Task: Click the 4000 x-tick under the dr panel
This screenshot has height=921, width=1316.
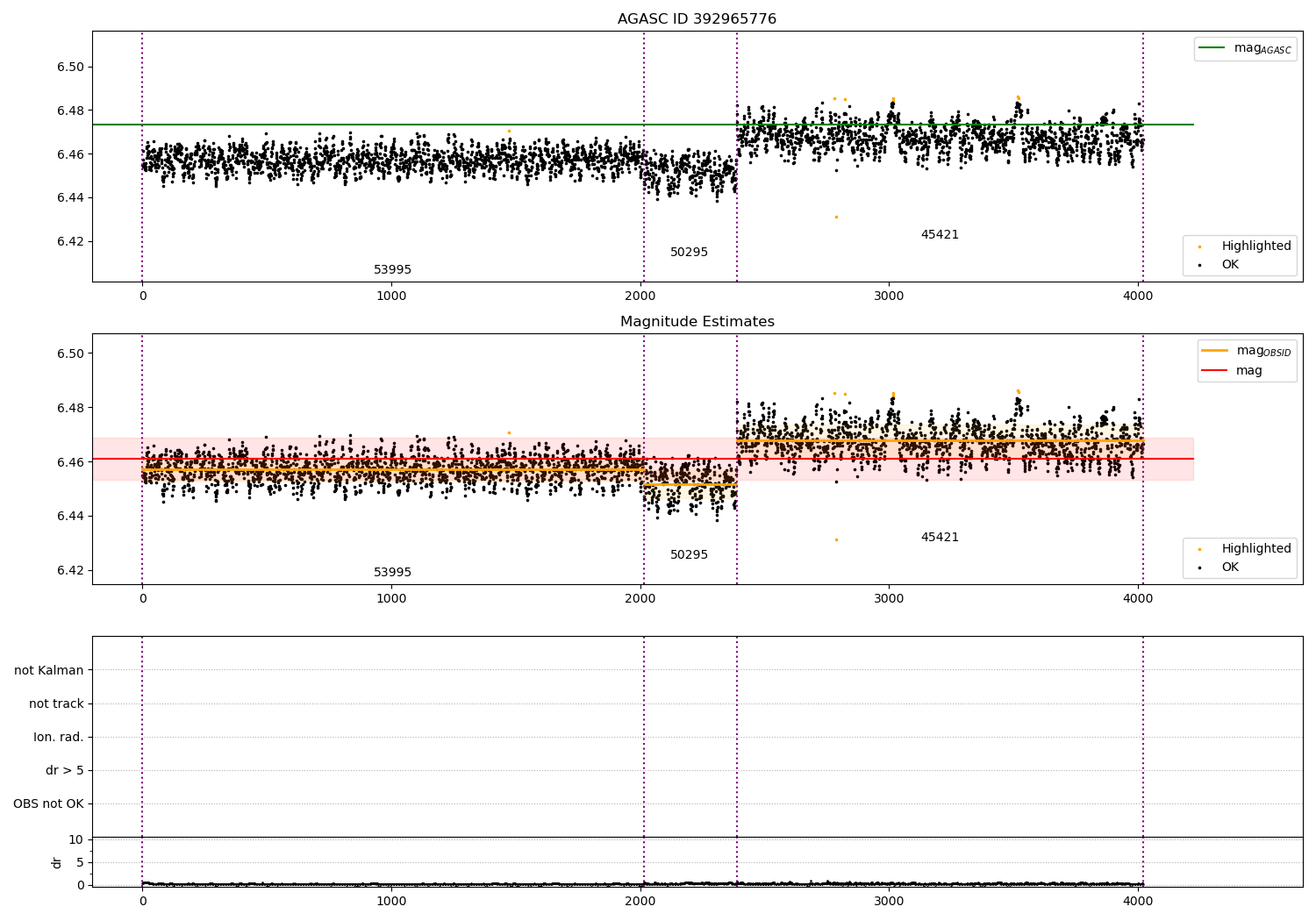Action: 1138,901
